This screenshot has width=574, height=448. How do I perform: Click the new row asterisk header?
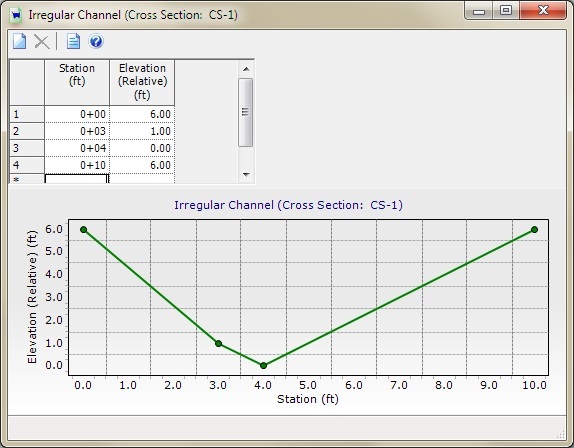(x=27, y=179)
